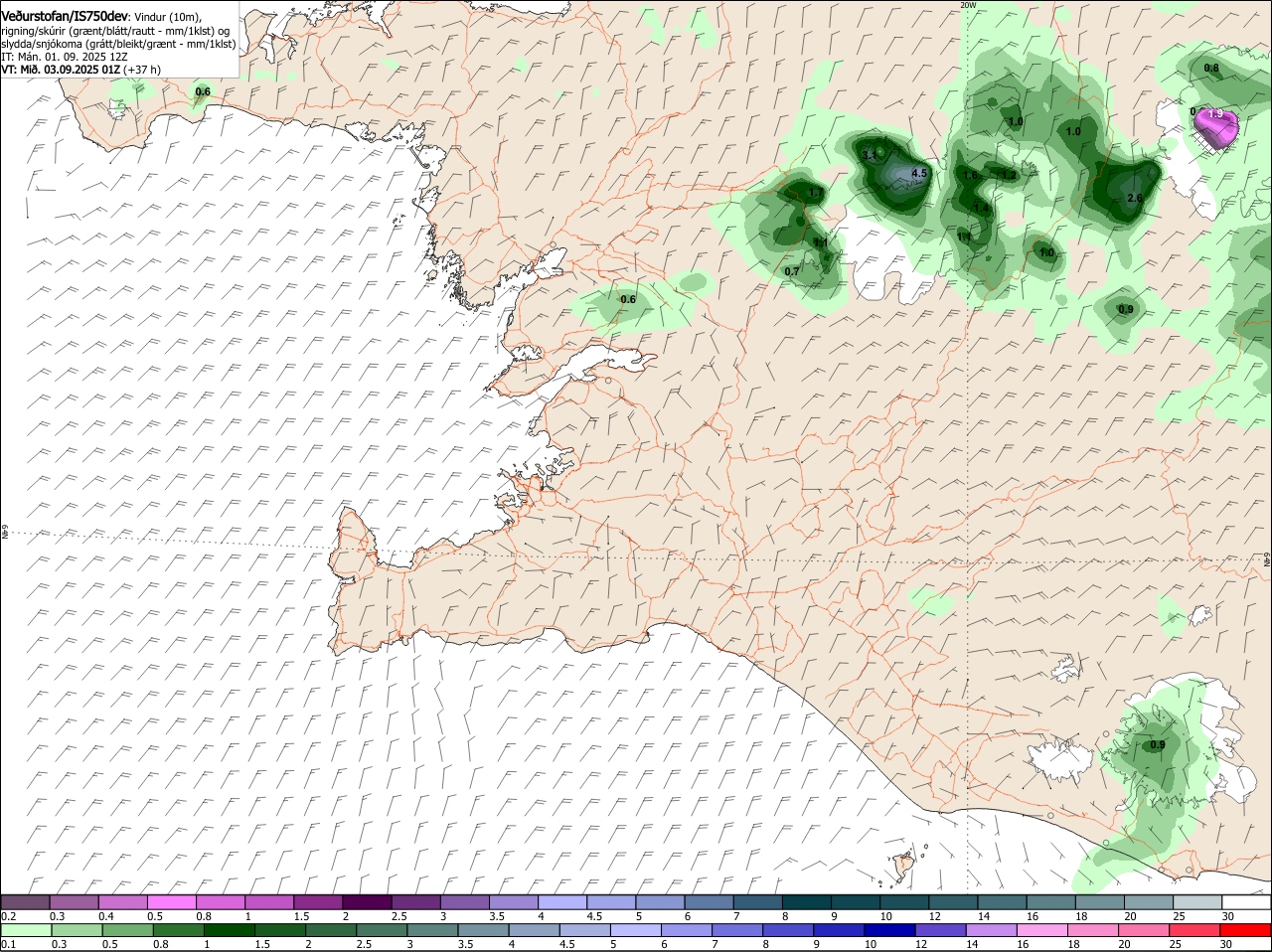This screenshot has width=1272, height=952.
Task: Click the 1.9 value on the pink snow patch
Action: pyautogui.click(x=1215, y=114)
